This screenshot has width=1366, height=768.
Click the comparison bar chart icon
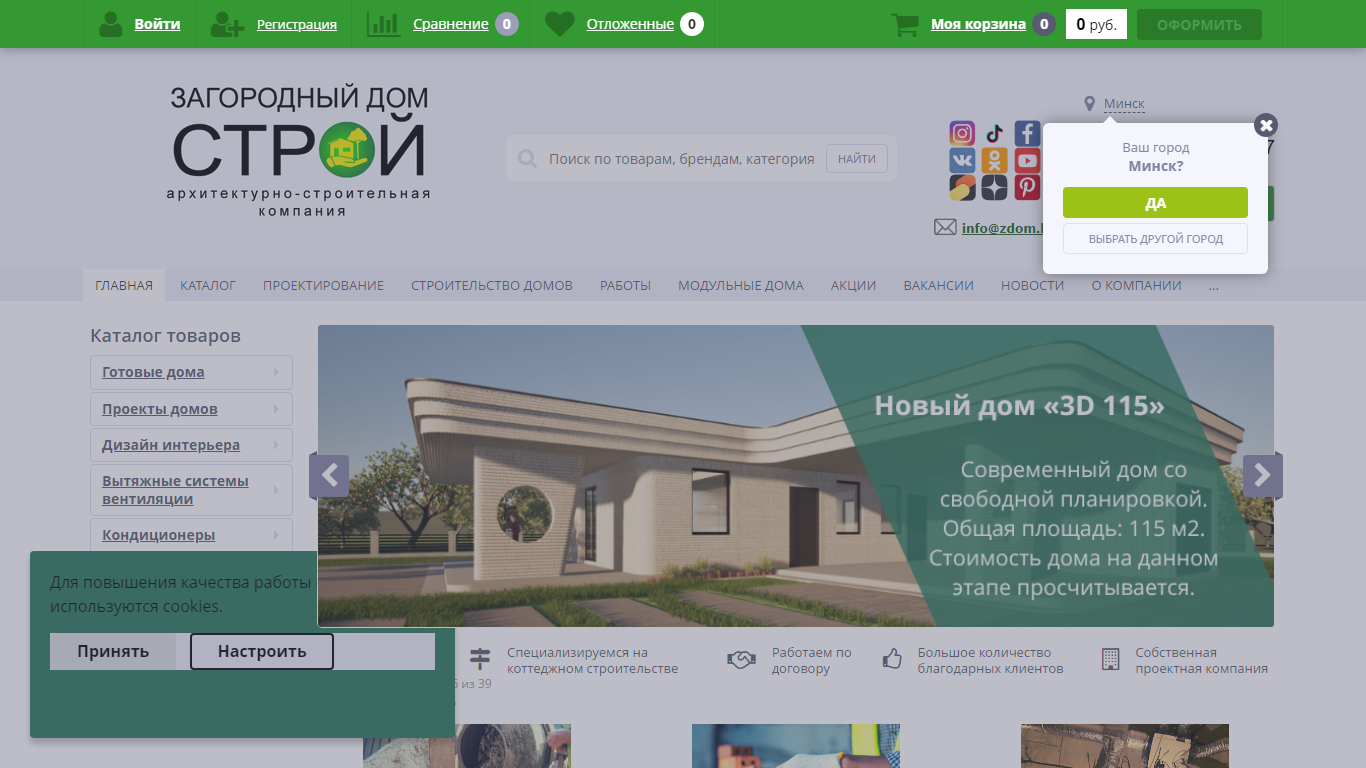(383, 24)
